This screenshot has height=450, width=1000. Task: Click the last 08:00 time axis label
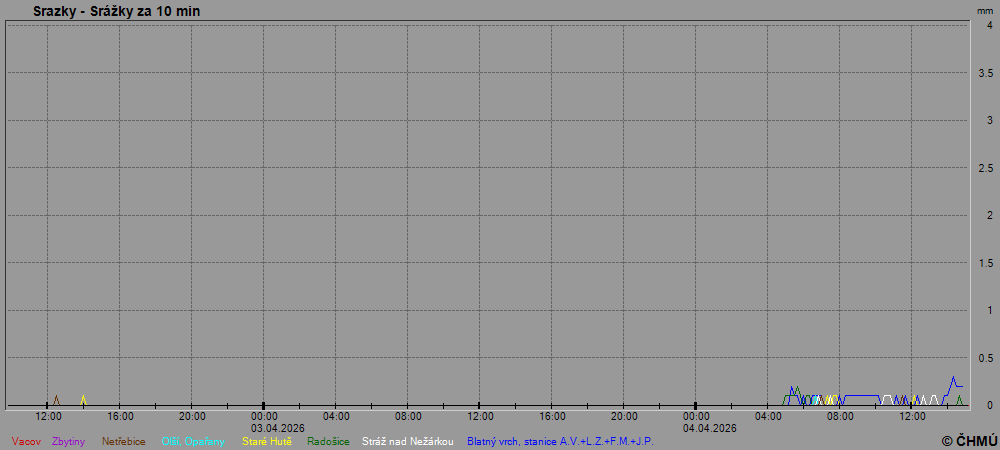click(840, 416)
